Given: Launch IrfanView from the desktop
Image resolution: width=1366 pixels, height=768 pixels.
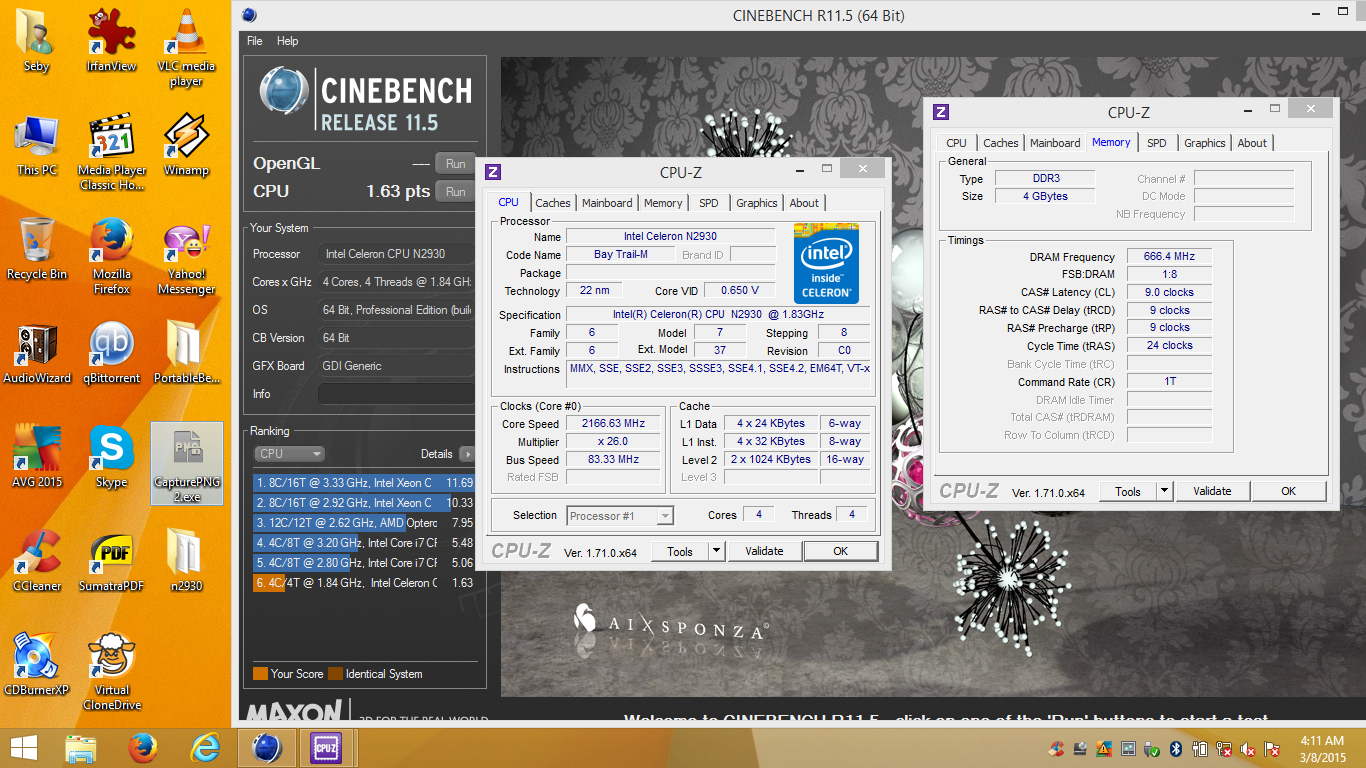Looking at the screenshot, I should (112, 40).
